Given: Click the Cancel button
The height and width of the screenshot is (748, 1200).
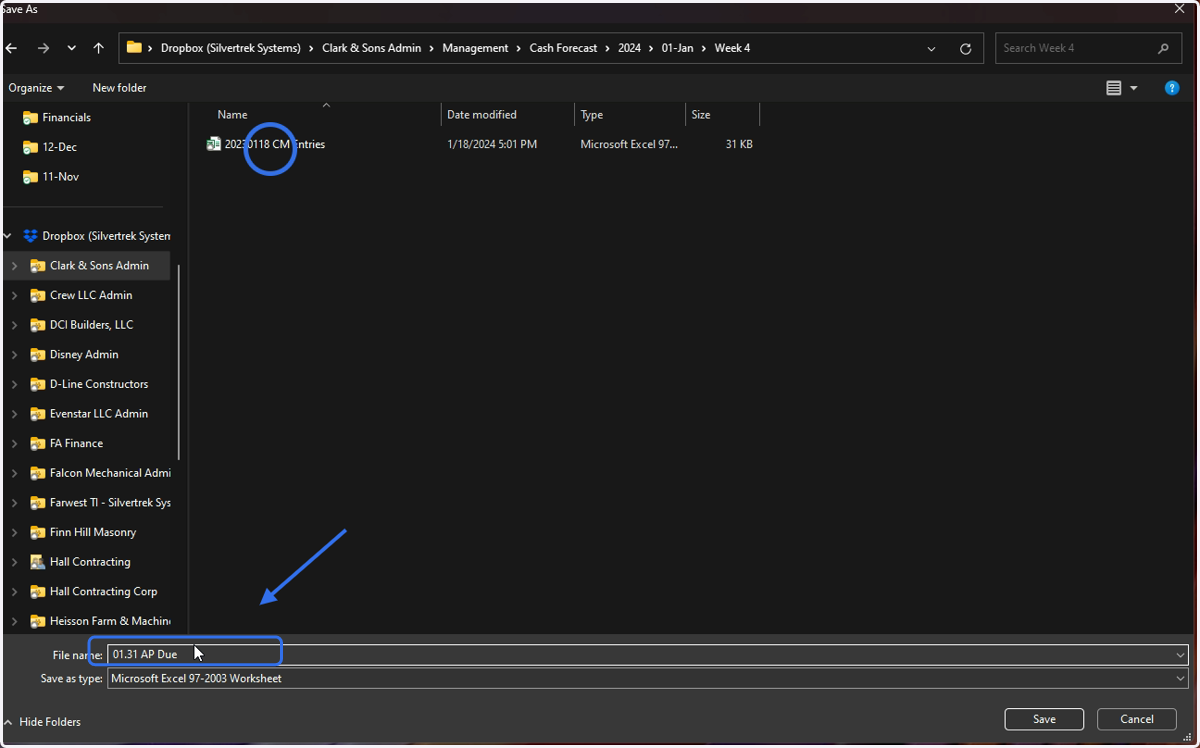Looking at the screenshot, I should pyautogui.click(x=1137, y=719).
